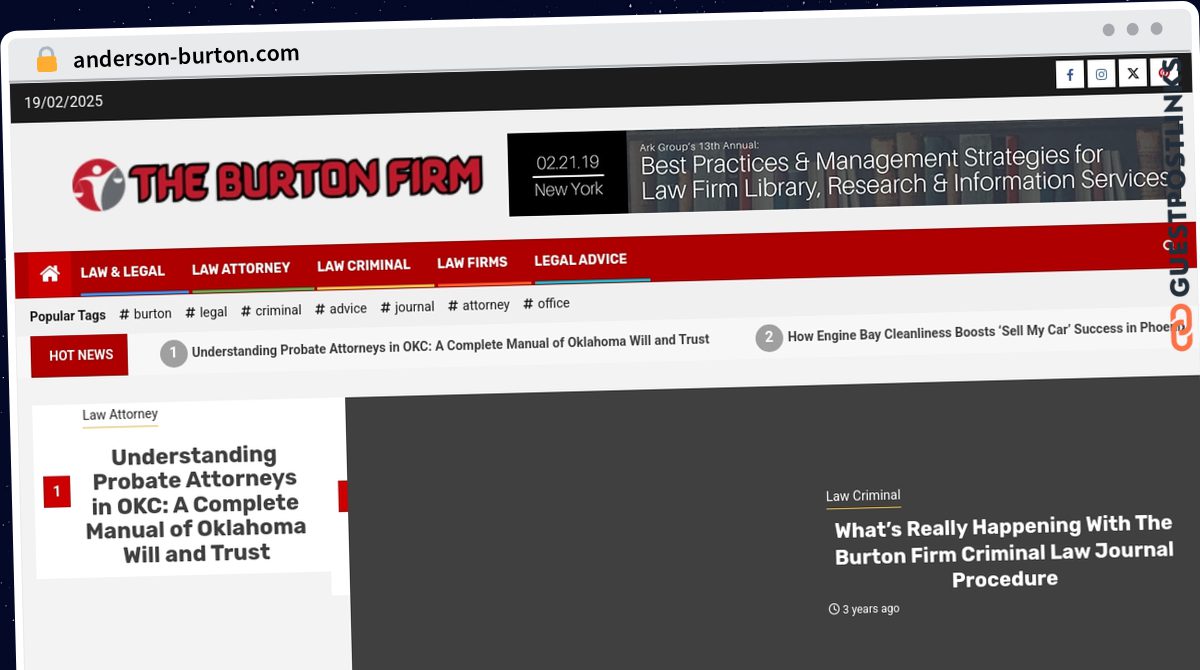
Task: Select the '# attorney' popular tag
Action: 479,305
